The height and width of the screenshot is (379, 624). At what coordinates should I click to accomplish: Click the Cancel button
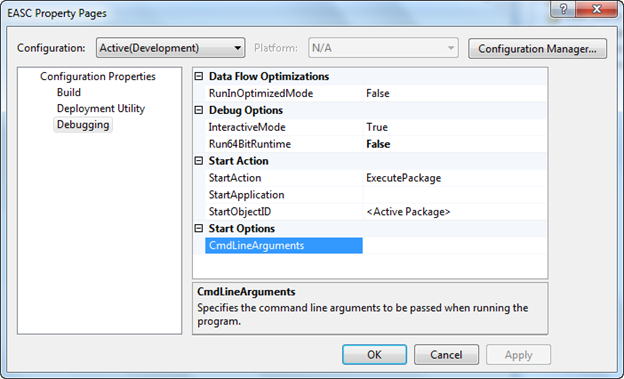tap(446, 355)
